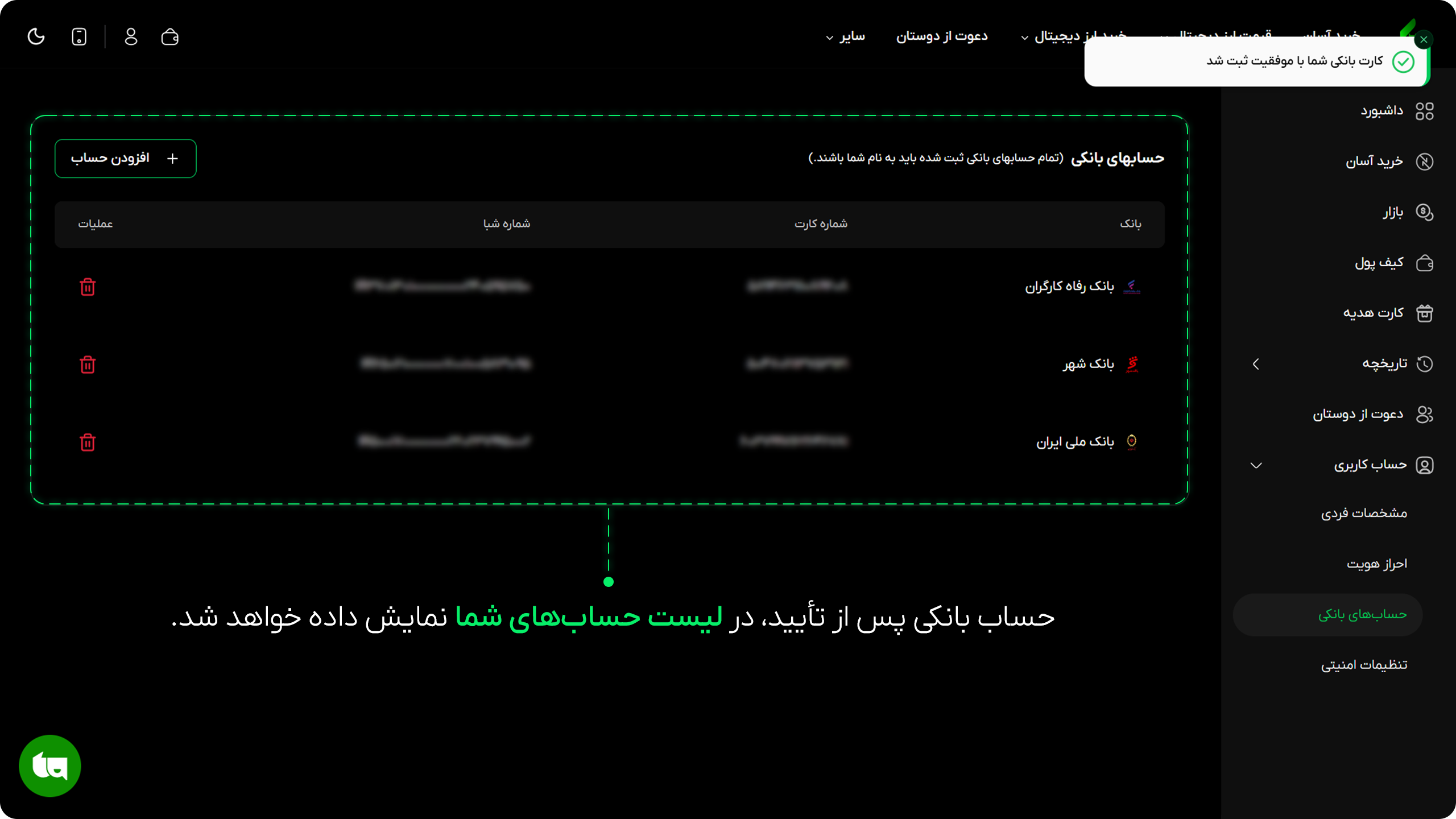Delete the بانک رفاه کارگران account
This screenshot has width=1456, height=819.
[x=88, y=287]
